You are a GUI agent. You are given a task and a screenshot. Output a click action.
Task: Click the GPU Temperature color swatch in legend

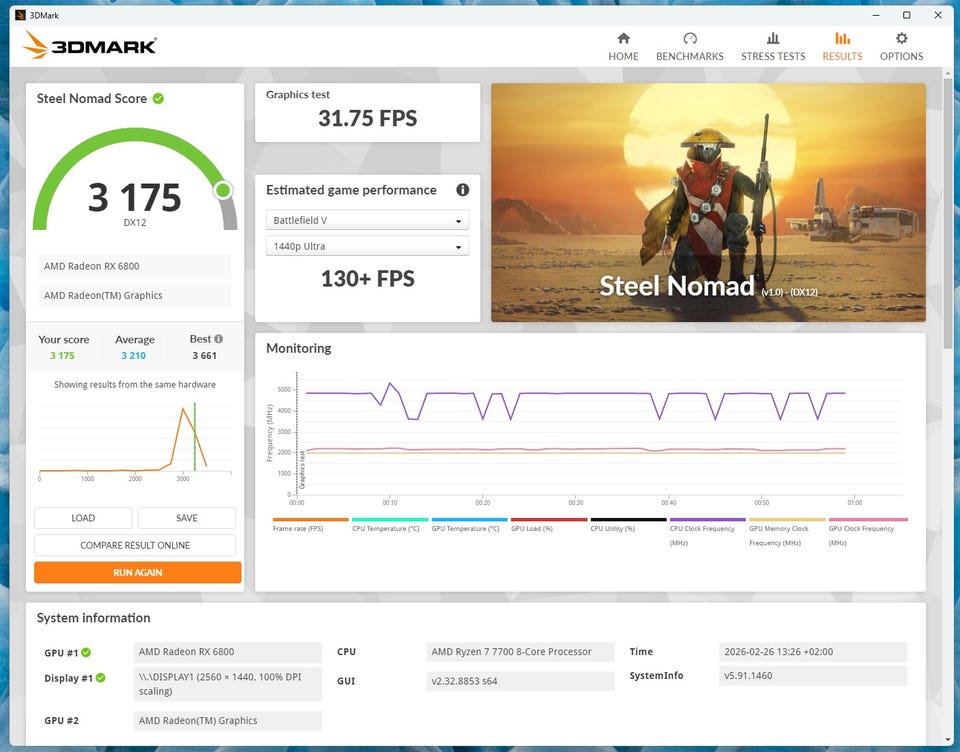pyautogui.click(x=469, y=520)
